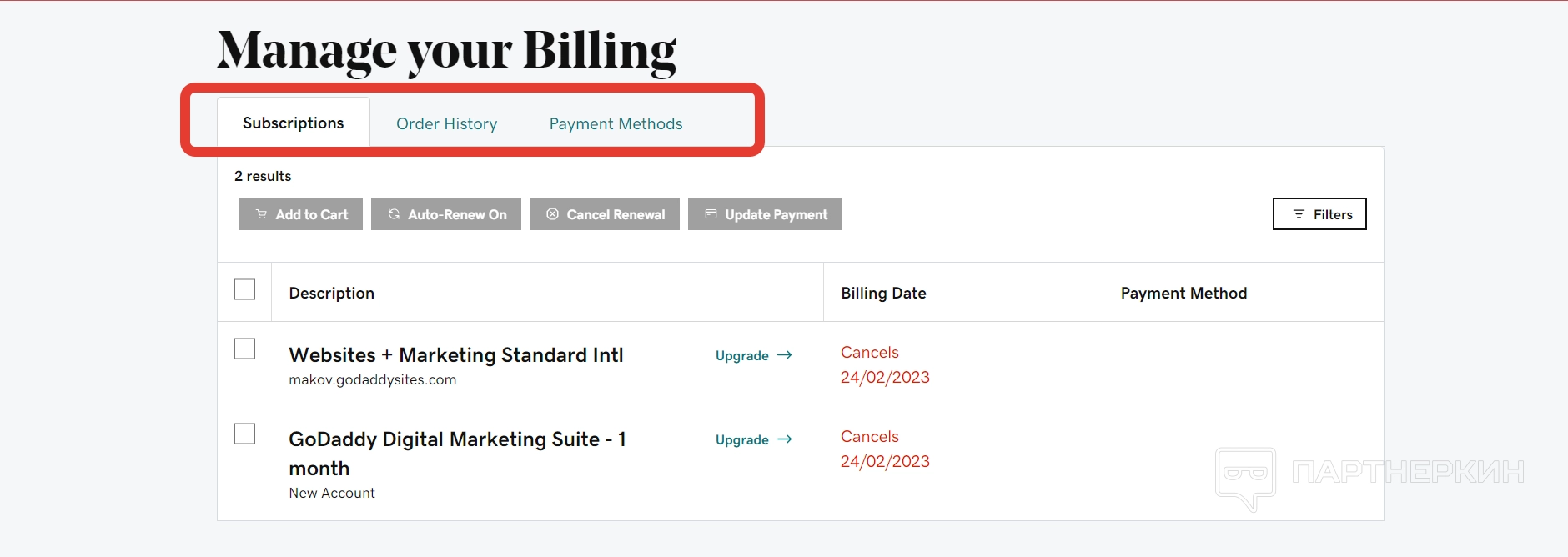The width and height of the screenshot is (1568, 557).
Task: Open filters via the filter lines icon
Action: pyautogui.click(x=1299, y=214)
